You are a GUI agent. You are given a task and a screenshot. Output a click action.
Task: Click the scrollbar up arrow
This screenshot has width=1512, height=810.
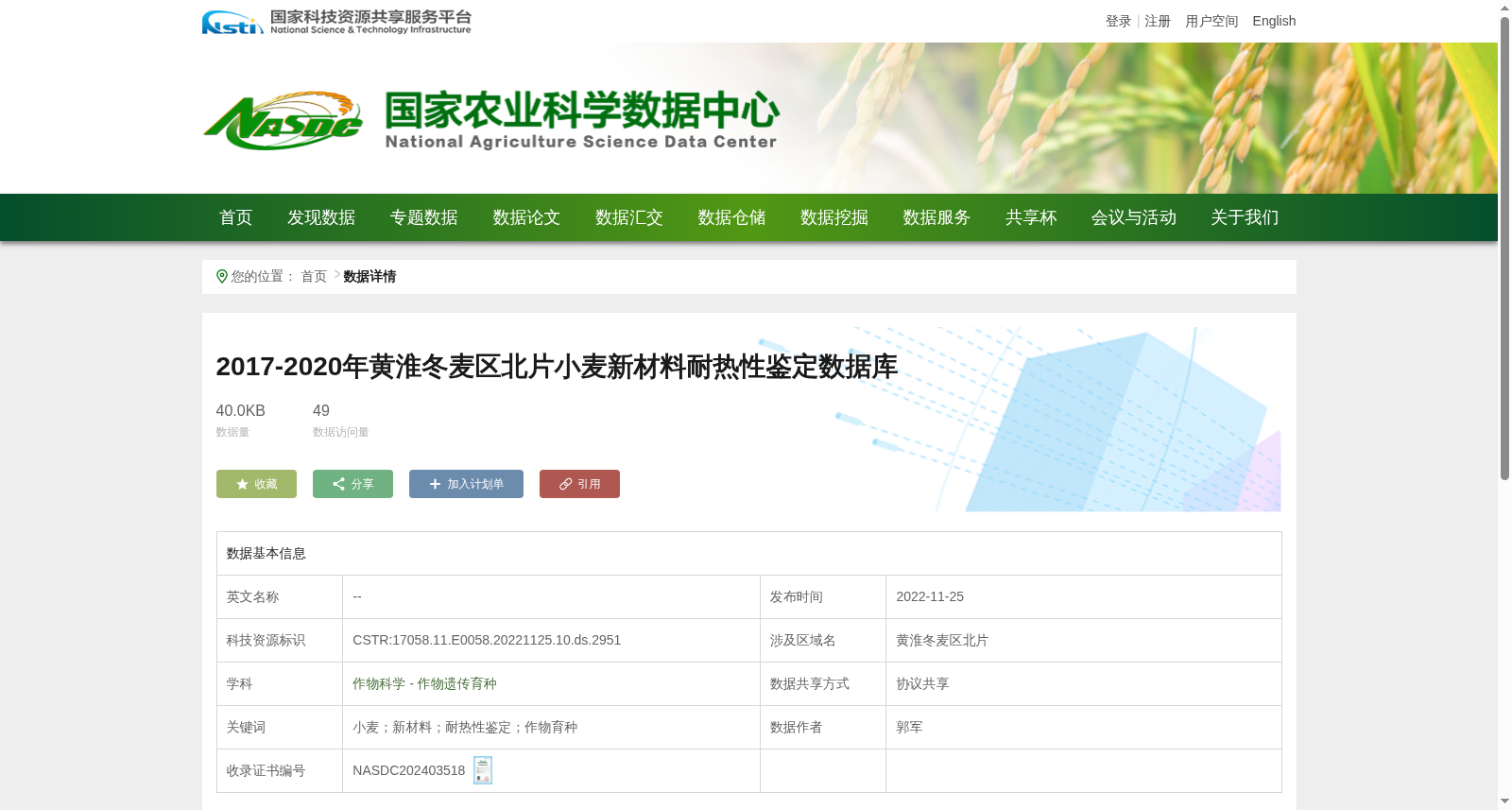tap(1504, 8)
